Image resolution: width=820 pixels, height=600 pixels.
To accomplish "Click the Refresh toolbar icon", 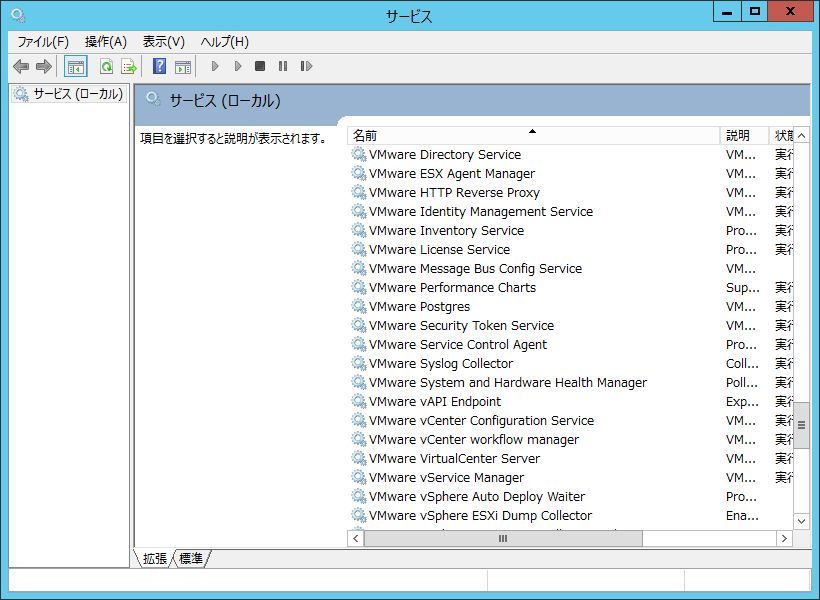I will 107,66.
